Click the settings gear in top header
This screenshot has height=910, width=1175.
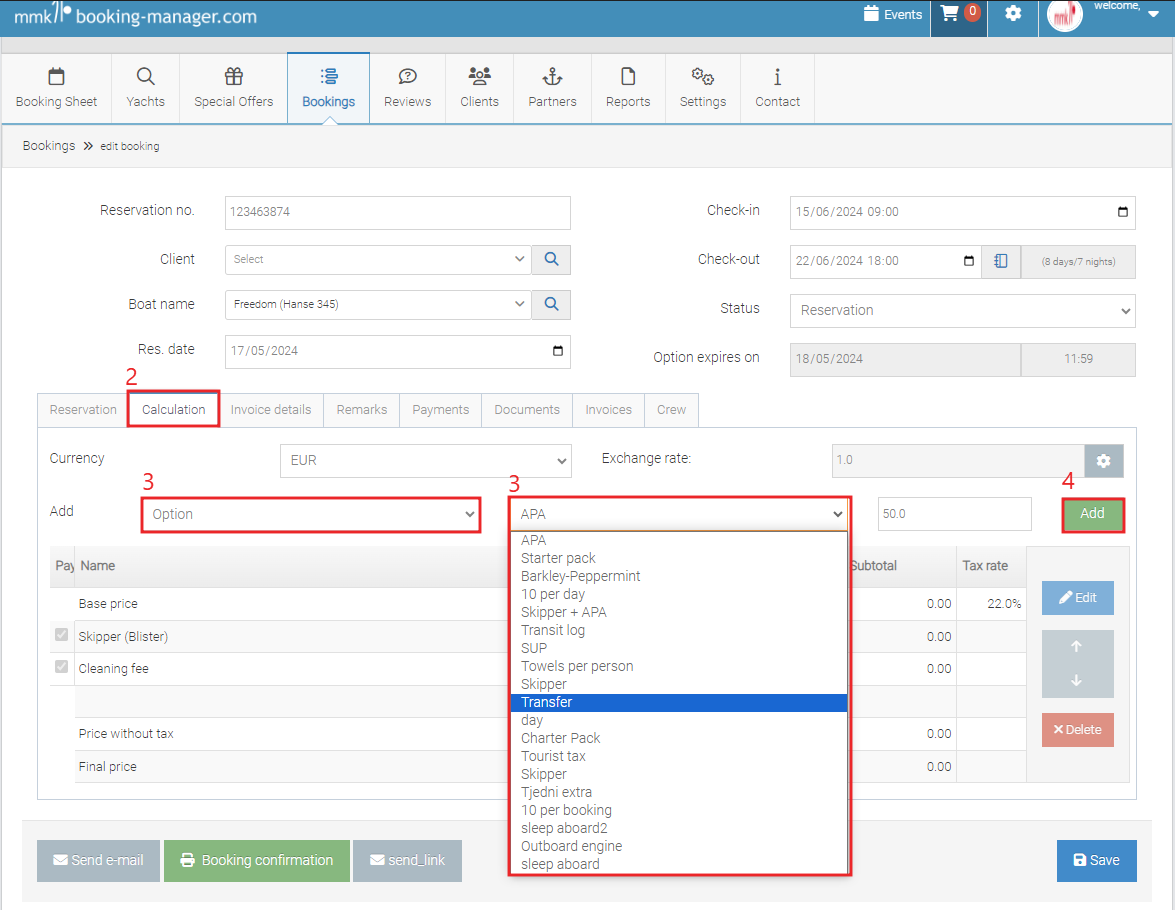click(x=1013, y=14)
